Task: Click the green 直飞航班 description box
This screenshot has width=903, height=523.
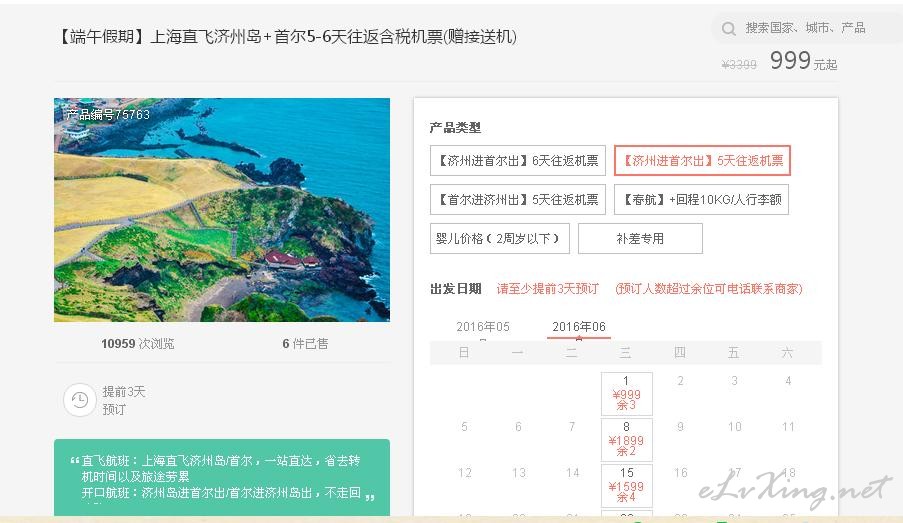Action: click(x=222, y=477)
